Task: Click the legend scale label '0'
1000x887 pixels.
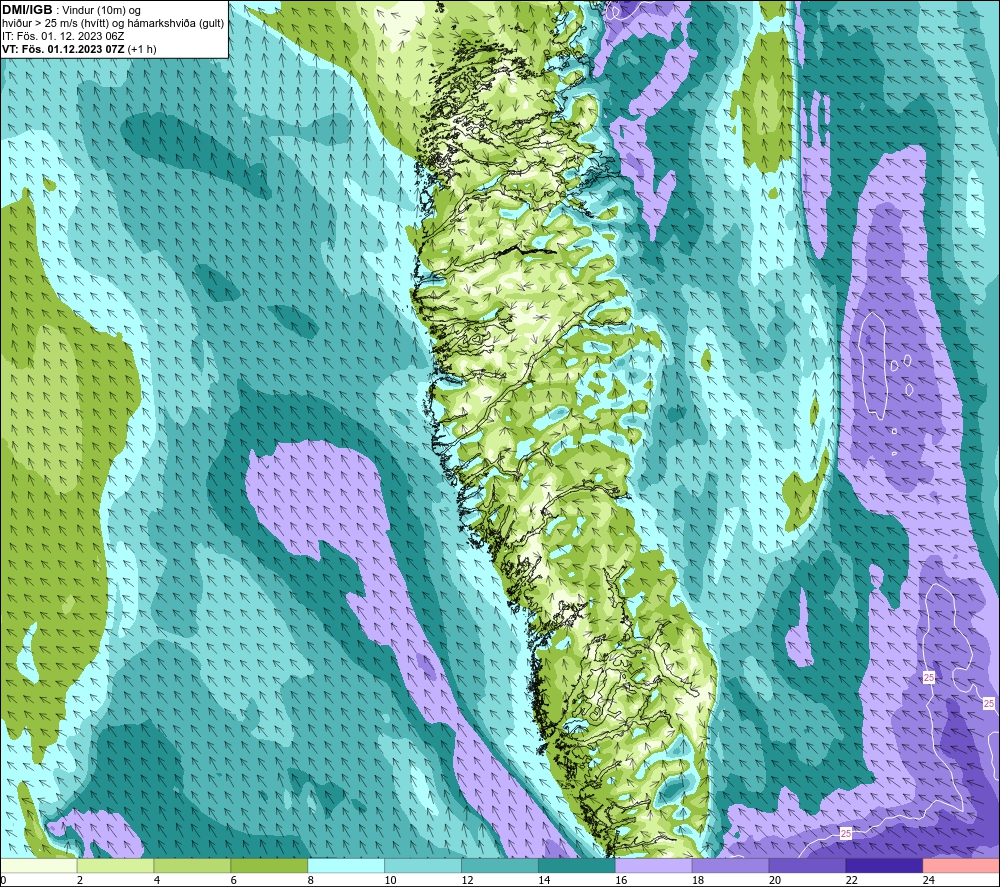Action: pos(4,880)
